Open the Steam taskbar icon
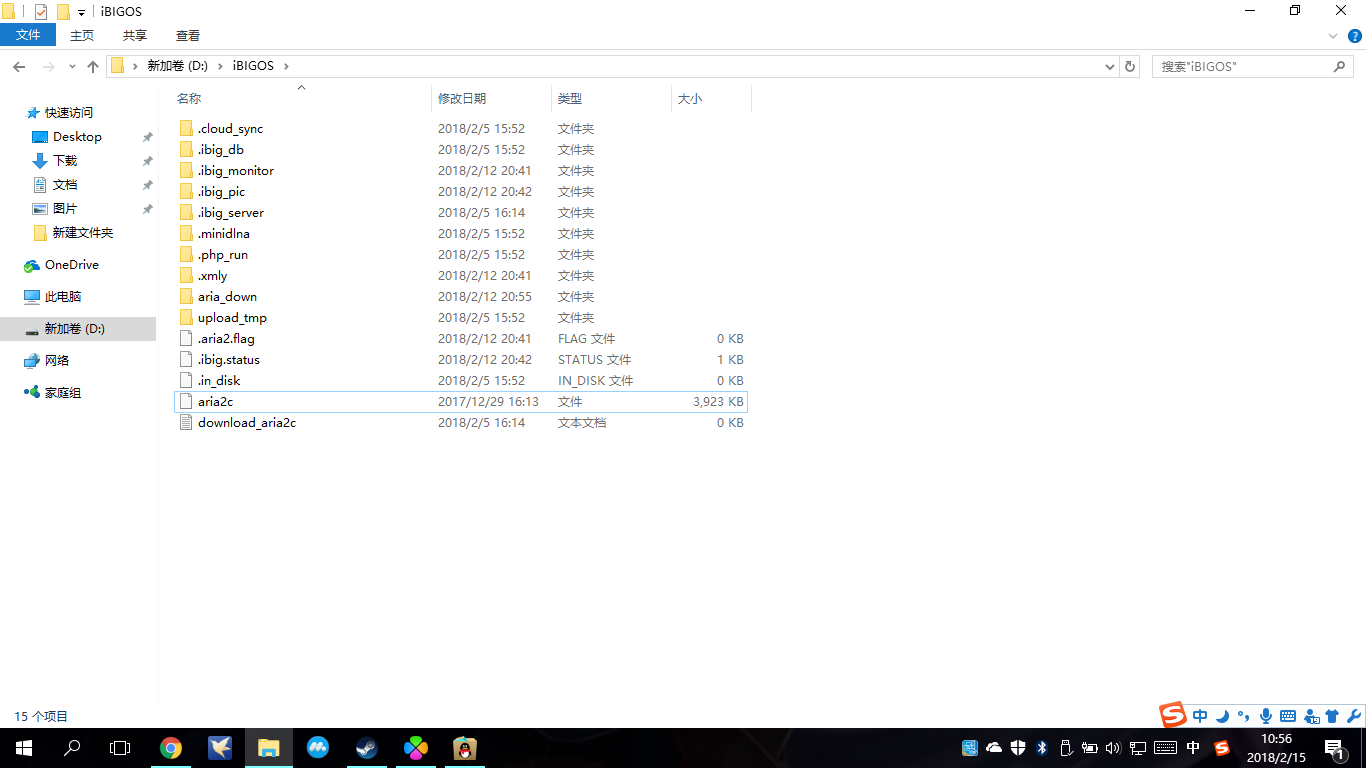The height and width of the screenshot is (768, 1366). 366,748
